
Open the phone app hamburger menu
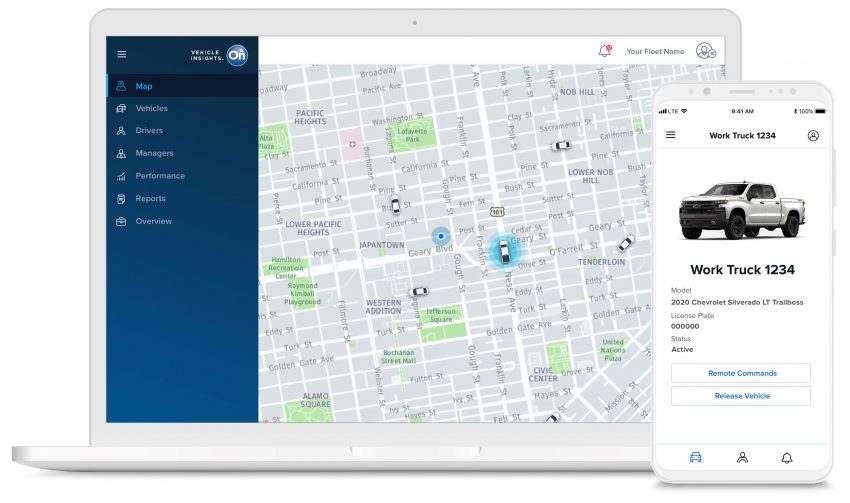[x=671, y=134]
